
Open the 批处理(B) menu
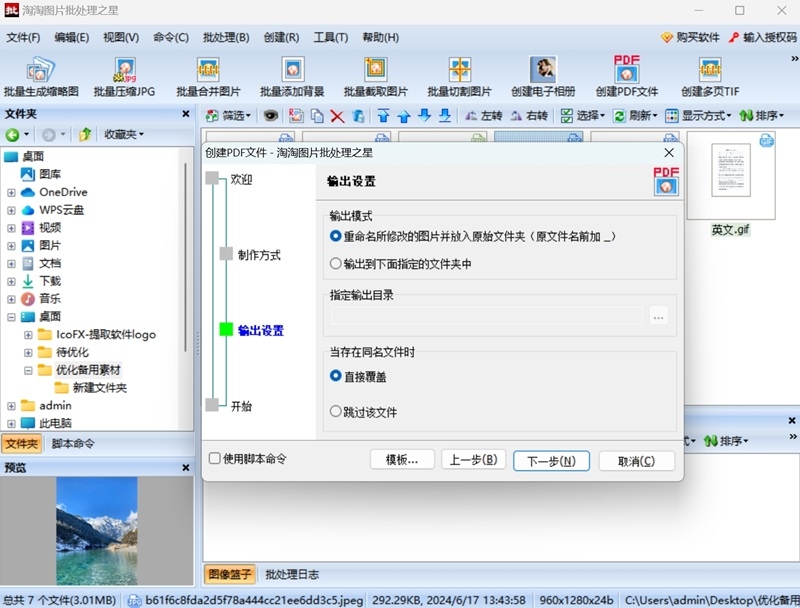click(x=225, y=37)
